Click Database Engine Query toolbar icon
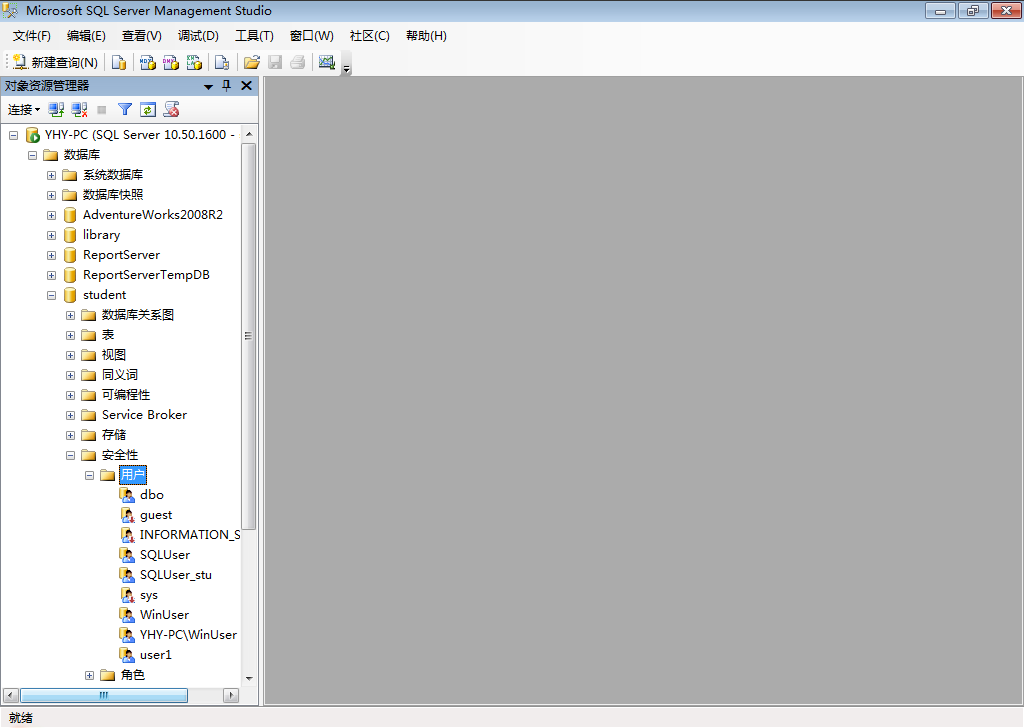This screenshot has height=728, width=1024. click(119, 63)
